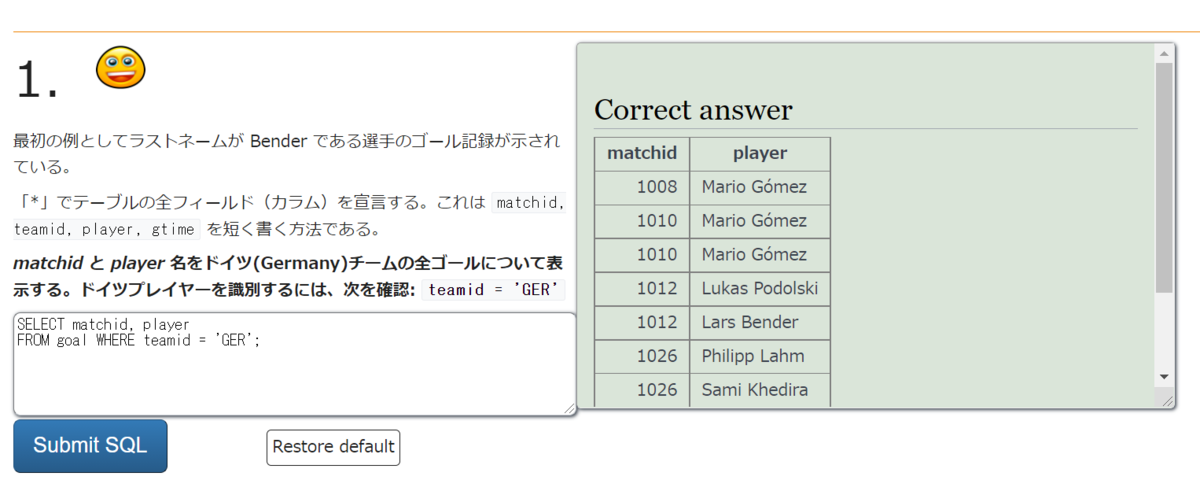Click the resize grip of the results panel
The width and height of the screenshot is (1200, 491).
point(1165,399)
